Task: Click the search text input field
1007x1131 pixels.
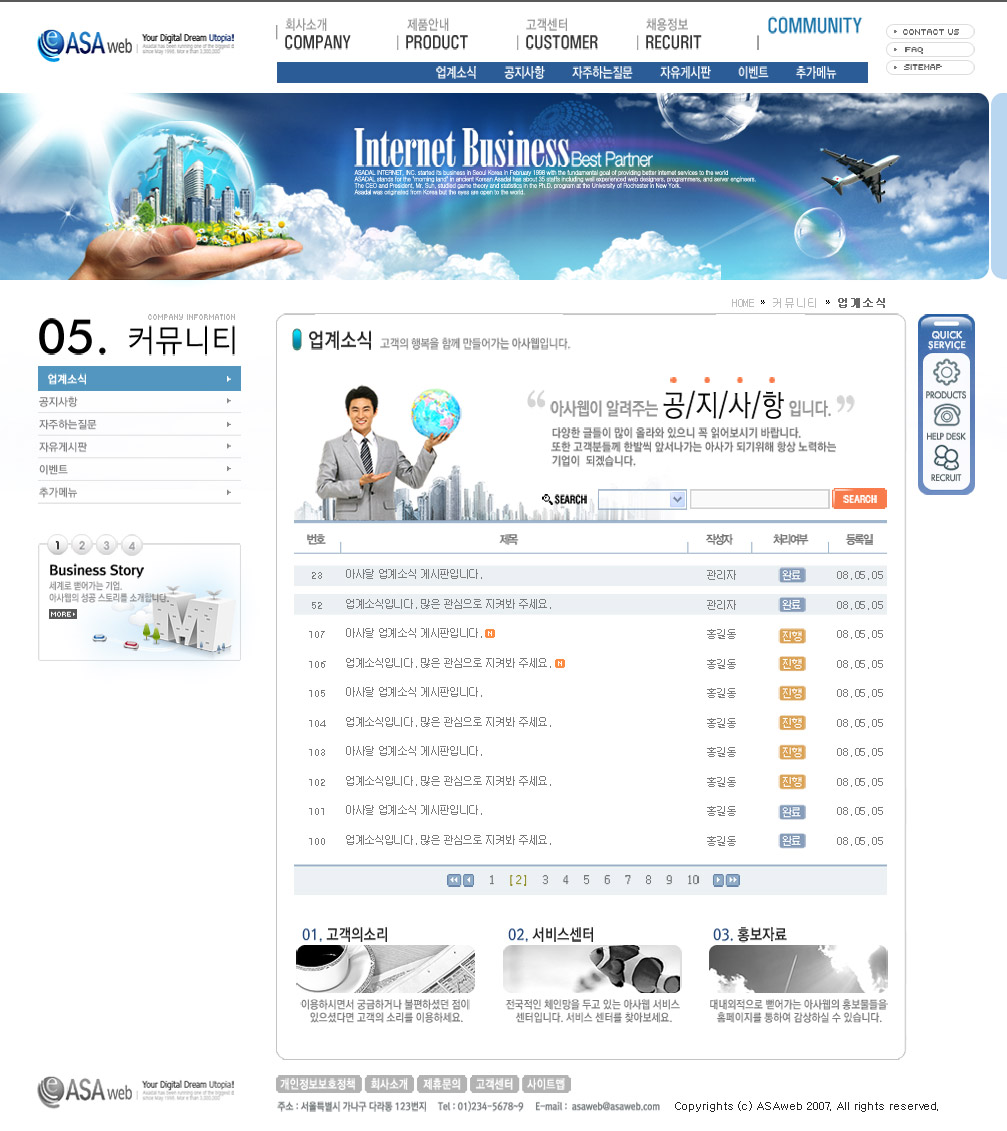Action: (x=759, y=499)
